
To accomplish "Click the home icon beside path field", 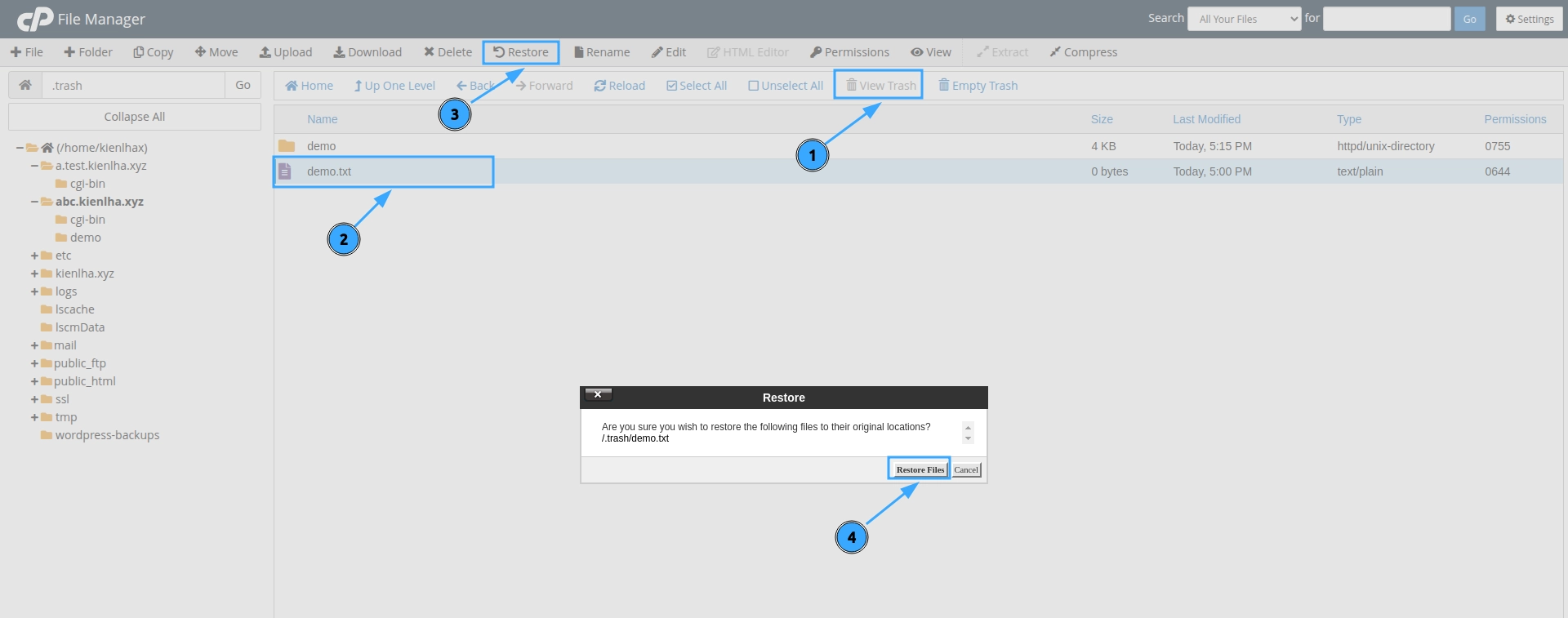I will 25,85.
